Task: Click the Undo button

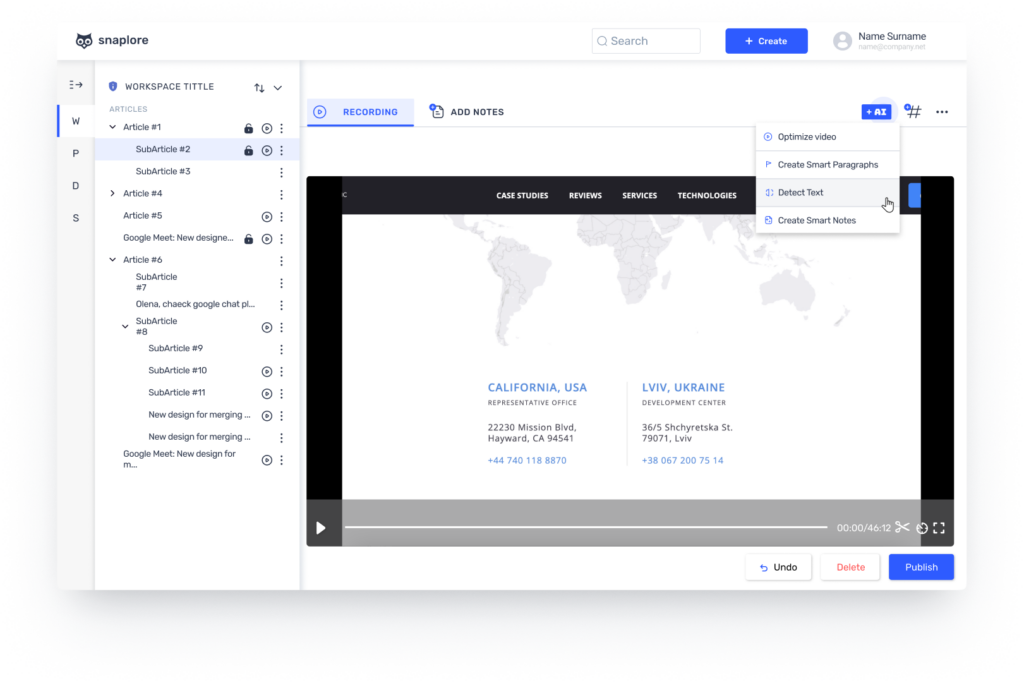Action: pyautogui.click(x=778, y=567)
